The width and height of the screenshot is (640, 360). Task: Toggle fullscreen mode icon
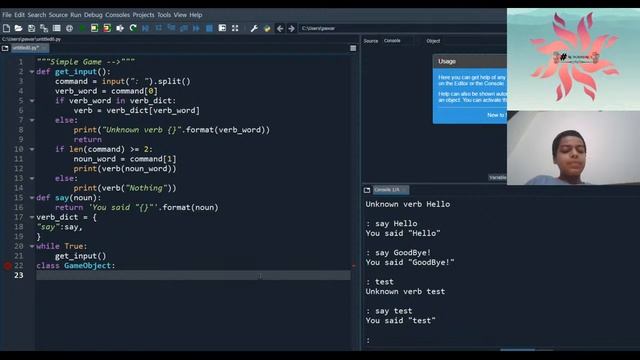click(235, 28)
